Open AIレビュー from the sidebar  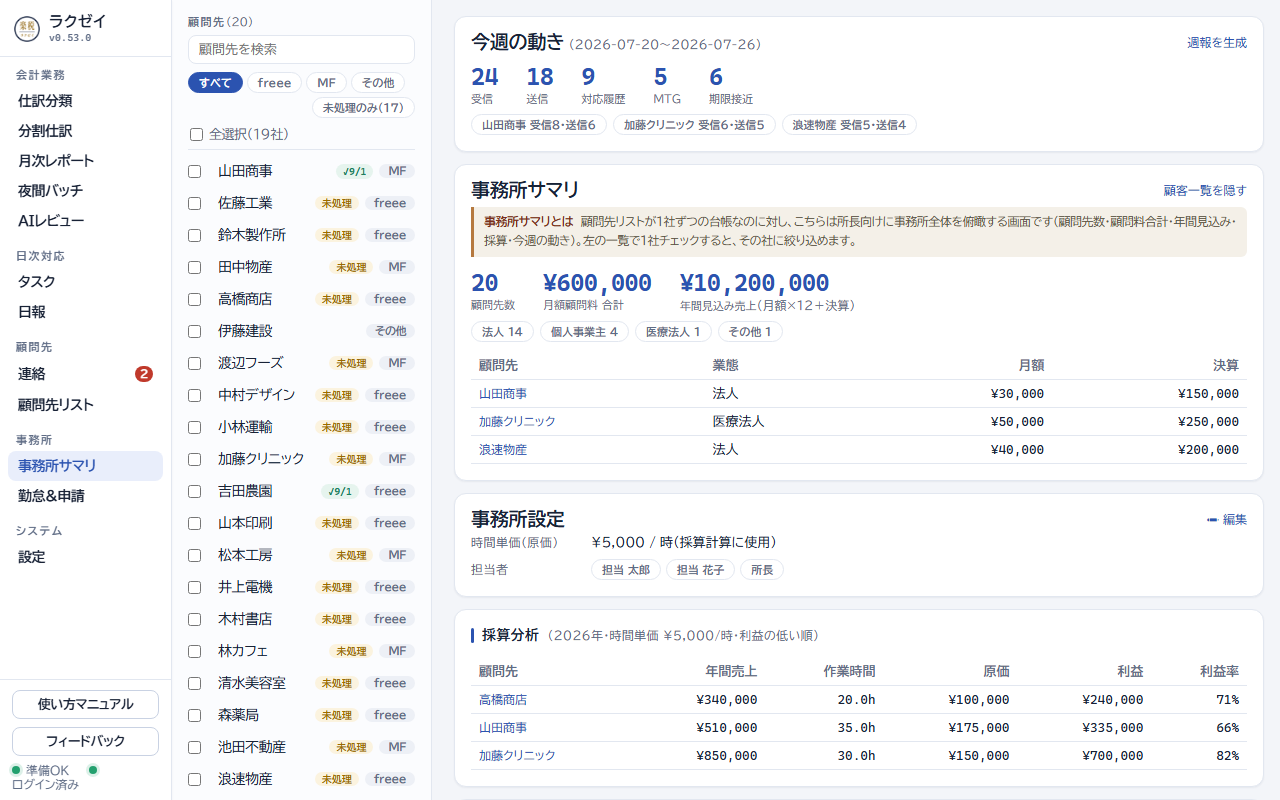85,221
